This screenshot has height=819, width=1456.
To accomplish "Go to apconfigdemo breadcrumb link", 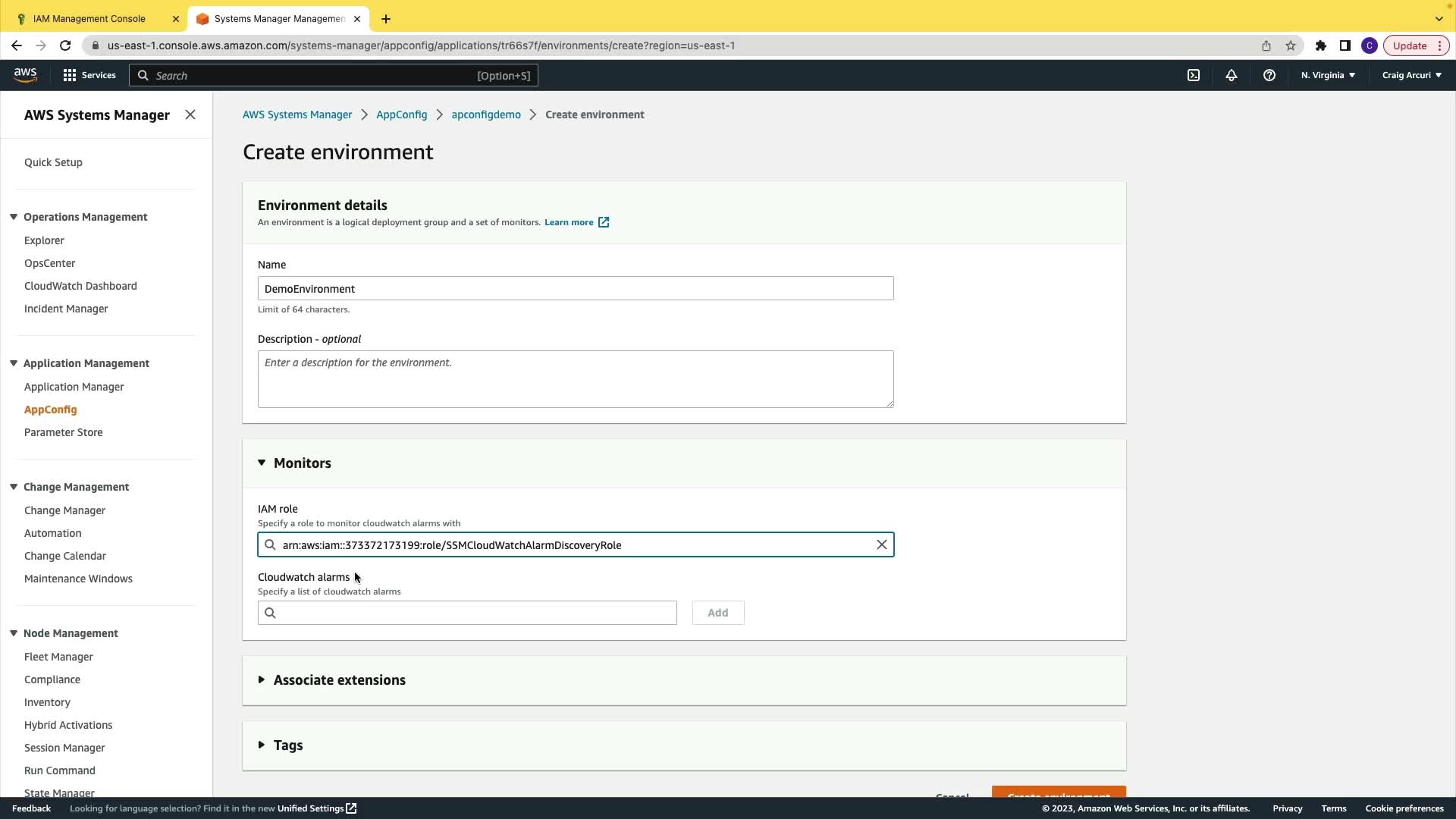I will pyautogui.click(x=486, y=115).
